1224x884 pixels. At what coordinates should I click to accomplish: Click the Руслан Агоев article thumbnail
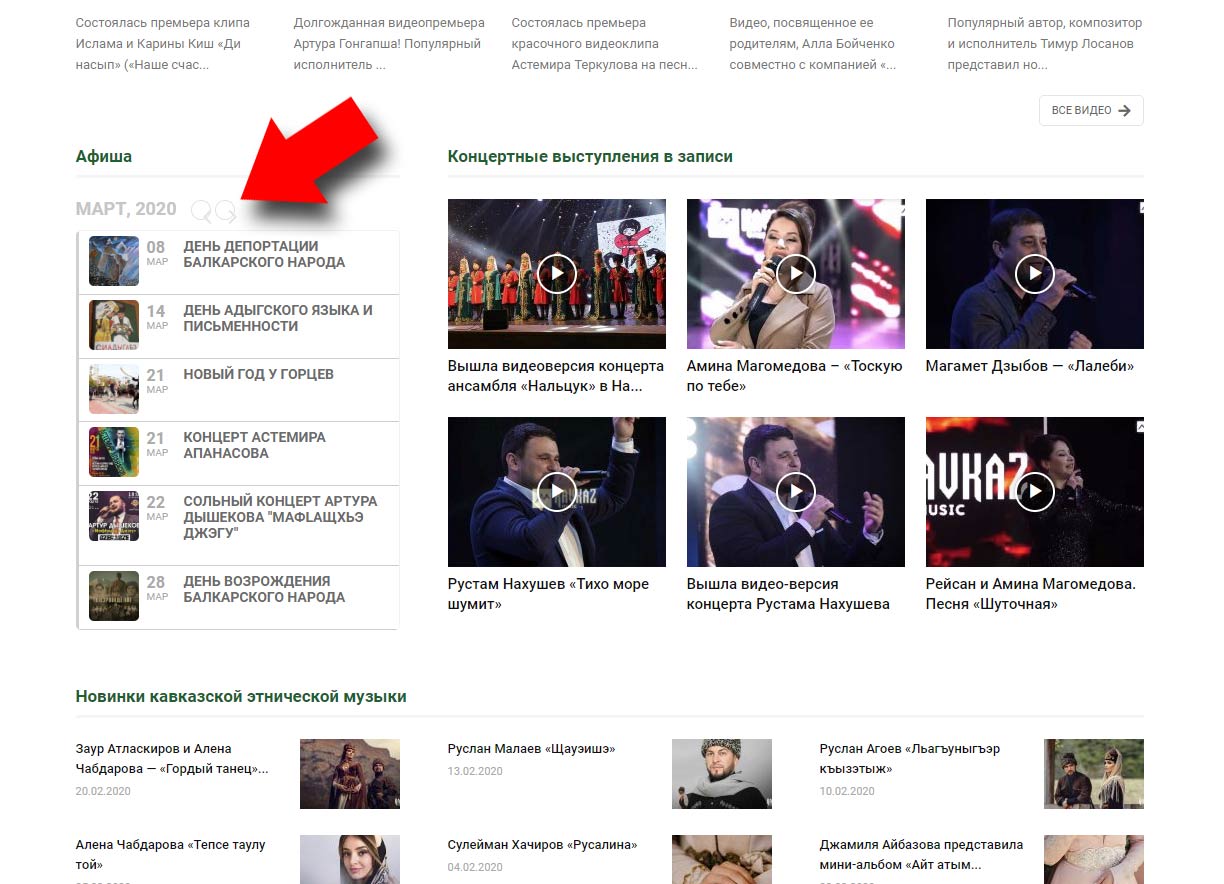click(1094, 774)
